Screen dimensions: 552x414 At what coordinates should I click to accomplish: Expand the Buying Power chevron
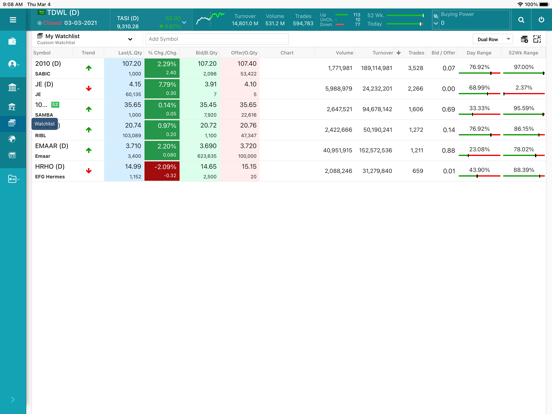[436, 23]
